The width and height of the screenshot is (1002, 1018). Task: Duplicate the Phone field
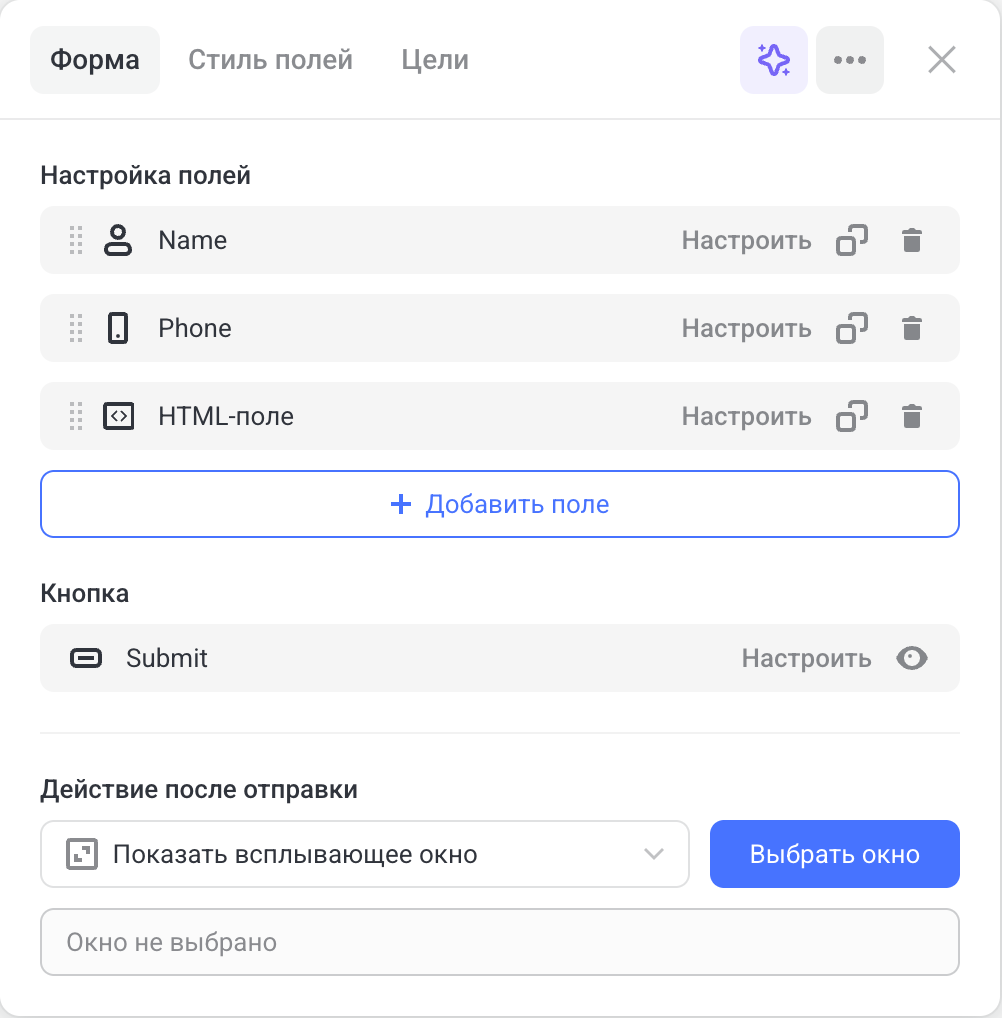pyautogui.click(x=852, y=328)
